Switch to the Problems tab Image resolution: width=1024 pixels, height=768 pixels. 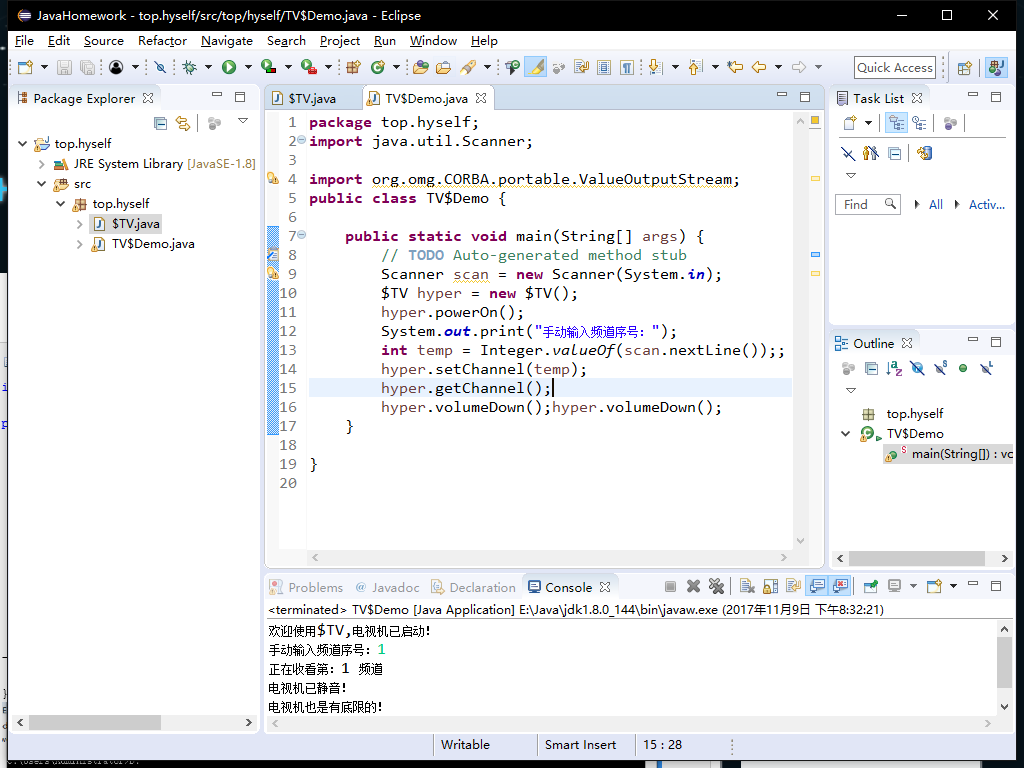306,587
